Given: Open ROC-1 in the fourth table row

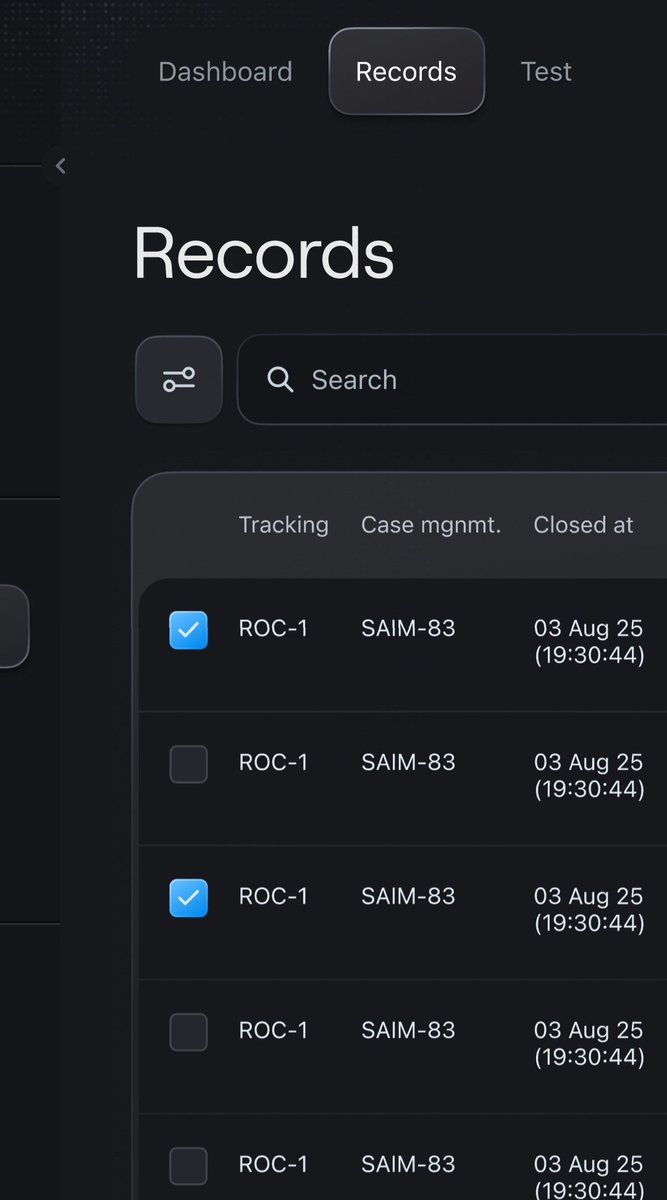Looking at the screenshot, I should tap(273, 1030).
